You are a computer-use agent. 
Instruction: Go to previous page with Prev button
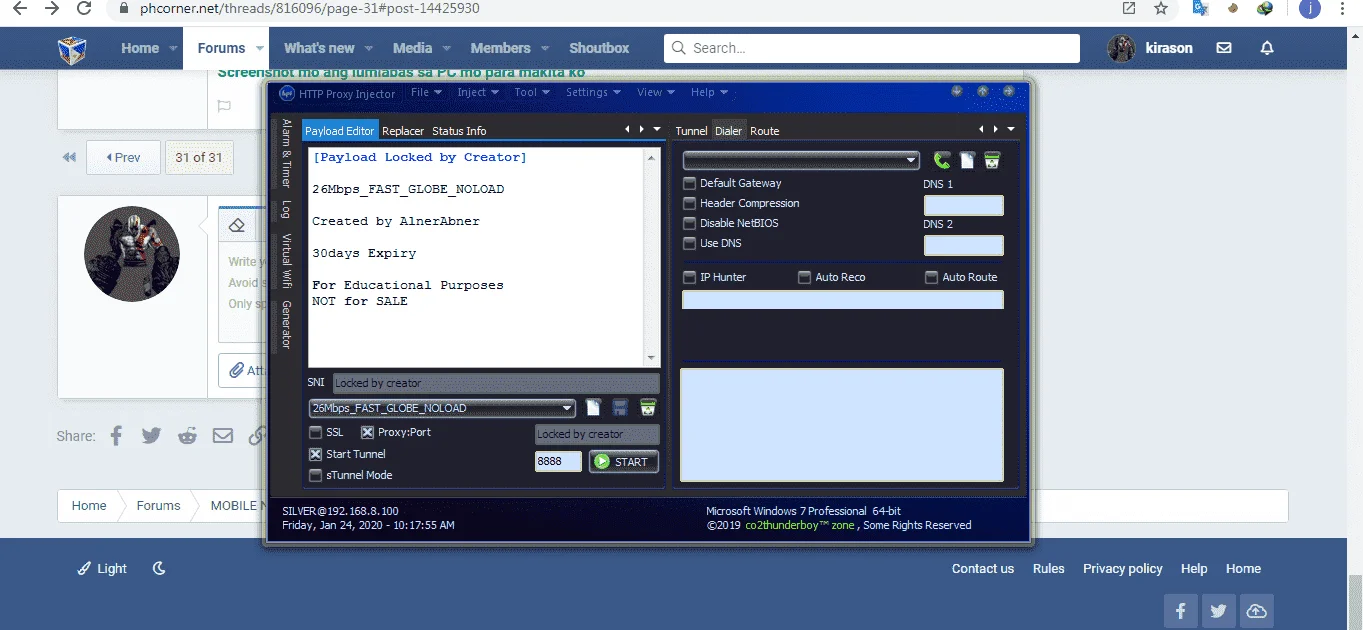pyautogui.click(x=123, y=157)
